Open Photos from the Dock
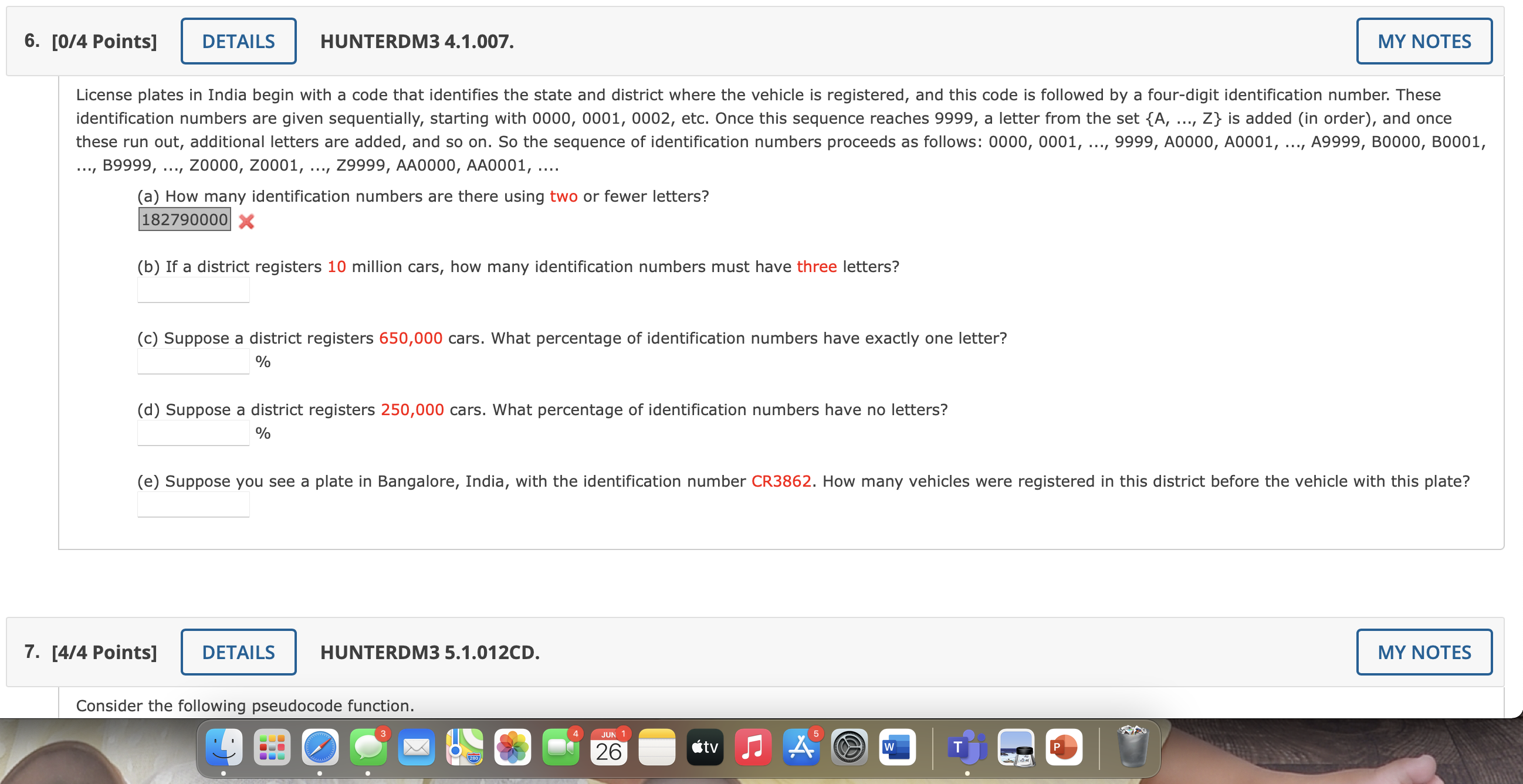The height and width of the screenshot is (784, 1523). [x=513, y=748]
